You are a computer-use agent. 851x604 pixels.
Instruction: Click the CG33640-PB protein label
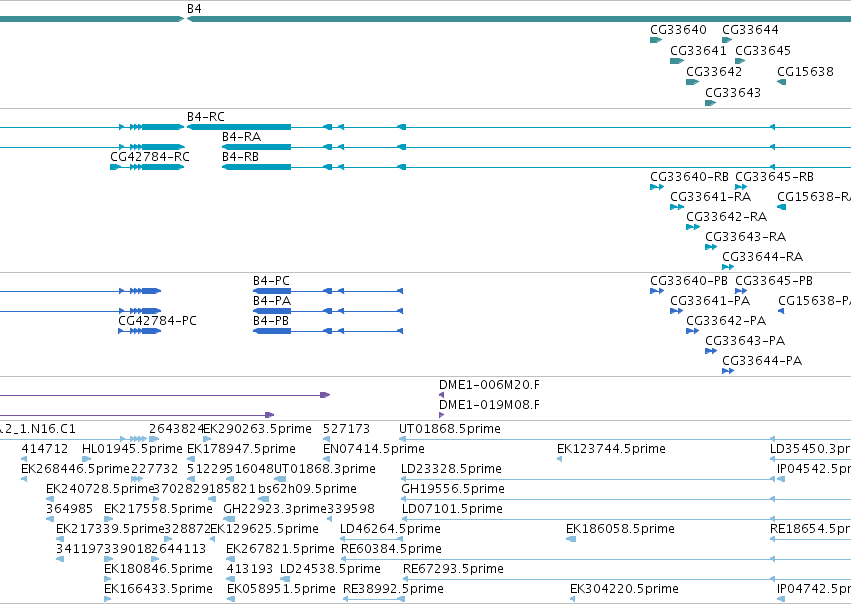point(689,281)
